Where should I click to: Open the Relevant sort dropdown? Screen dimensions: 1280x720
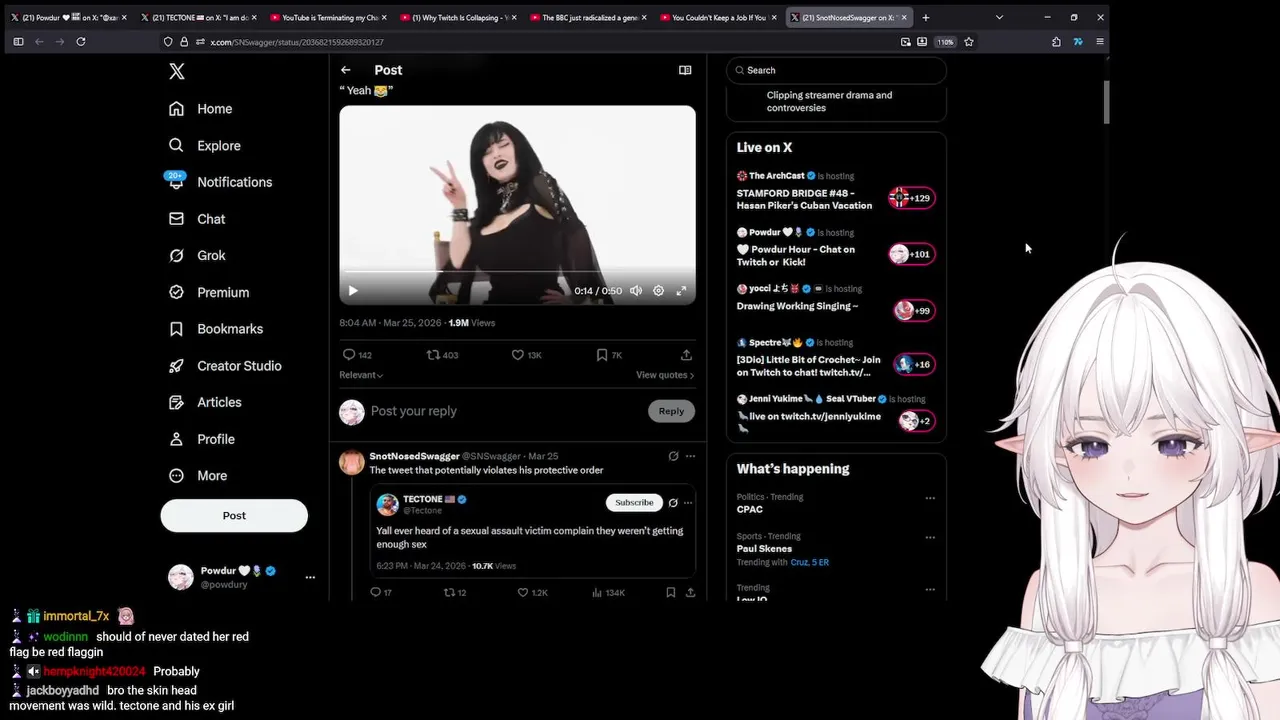pos(361,375)
